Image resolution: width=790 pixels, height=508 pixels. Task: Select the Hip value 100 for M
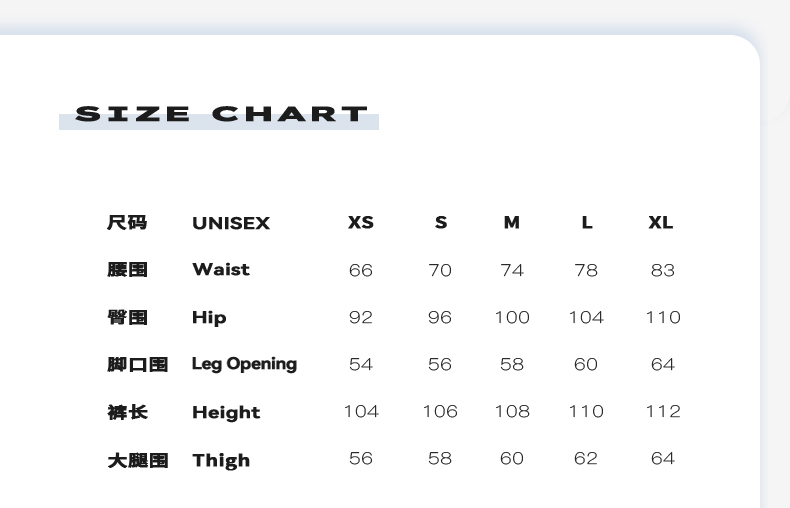pyautogui.click(x=512, y=317)
